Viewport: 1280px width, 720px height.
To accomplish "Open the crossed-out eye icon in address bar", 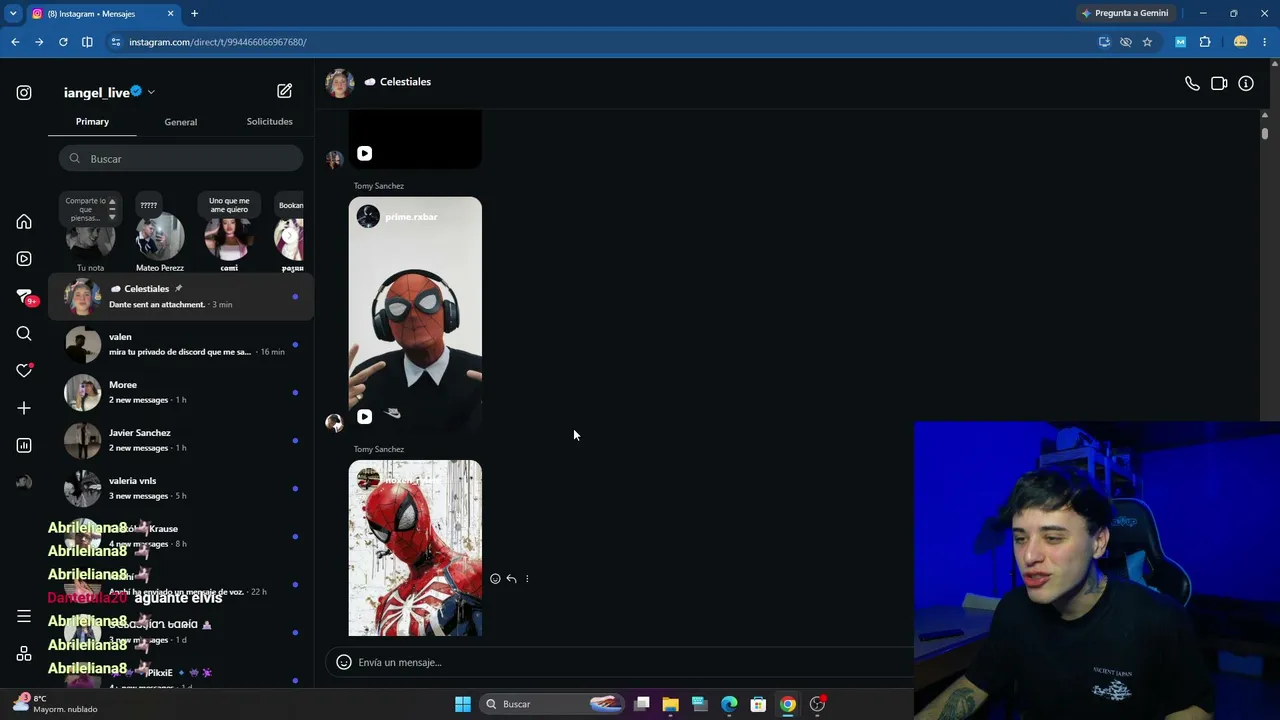I will pyautogui.click(x=1126, y=42).
